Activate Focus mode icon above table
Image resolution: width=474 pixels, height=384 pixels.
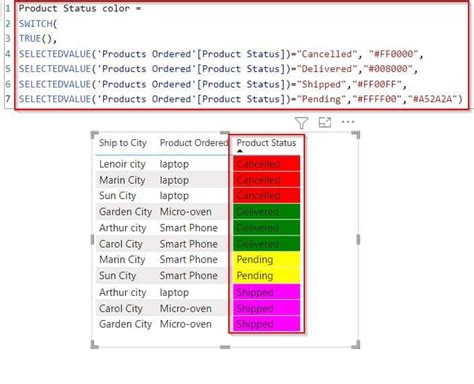[325, 122]
